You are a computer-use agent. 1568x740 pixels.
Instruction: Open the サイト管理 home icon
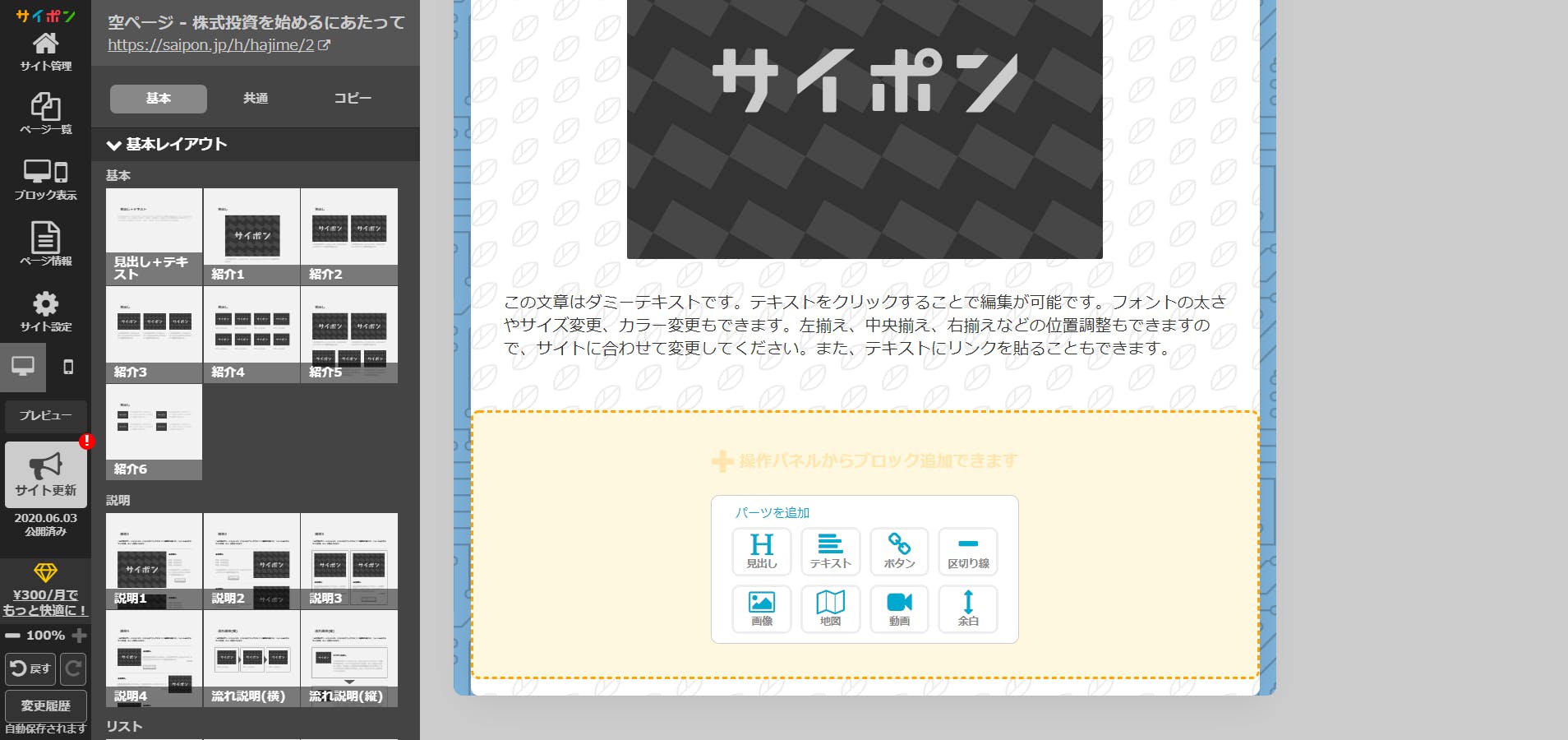pyautogui.click(x=45, y=51)
